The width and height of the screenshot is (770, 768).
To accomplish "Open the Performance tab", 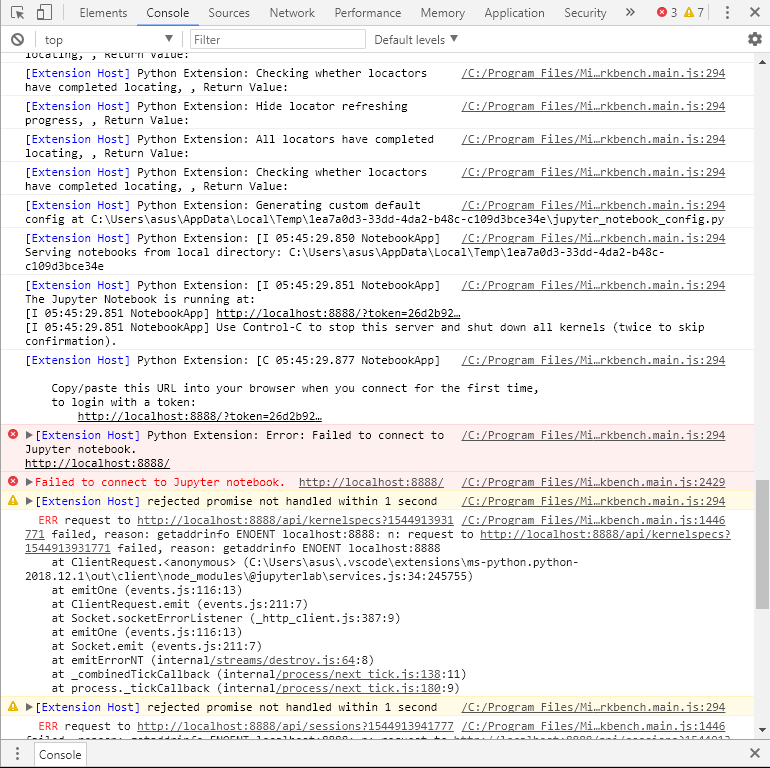I will tap(368, 13).
